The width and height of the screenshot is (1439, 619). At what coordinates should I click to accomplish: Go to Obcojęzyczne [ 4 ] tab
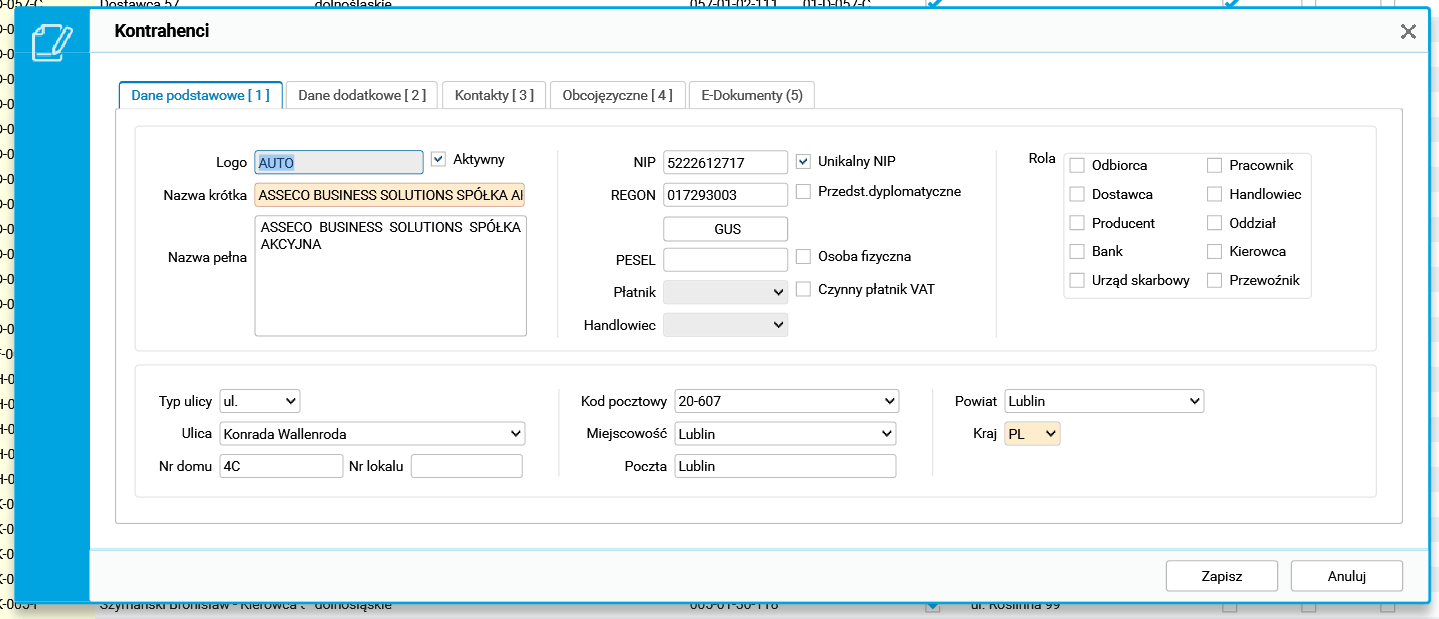618,95
